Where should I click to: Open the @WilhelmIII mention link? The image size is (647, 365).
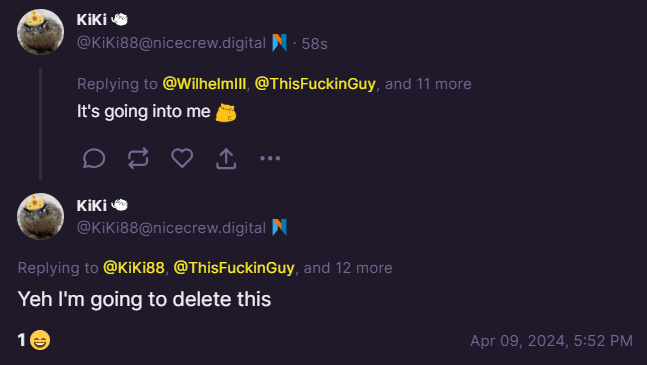tap(204, 84)
